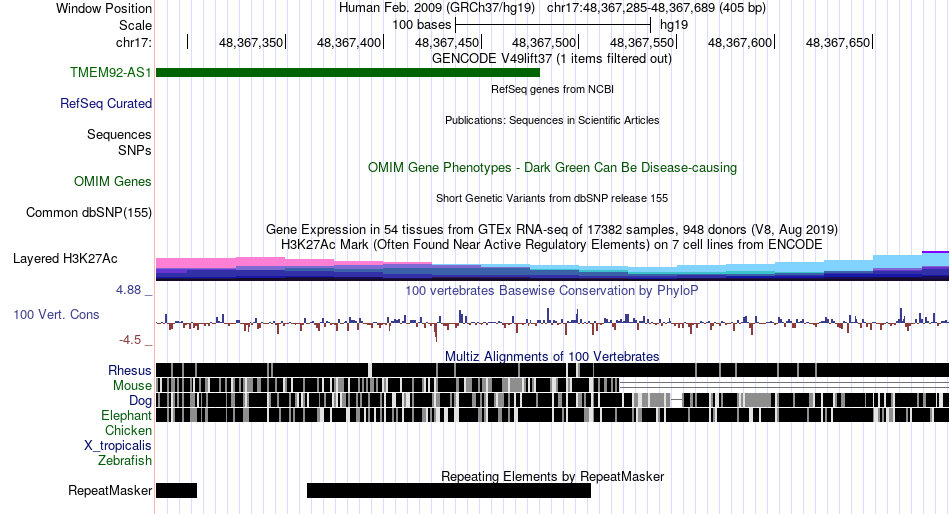This screenshot has height=514, width=950.
Task: Click the GENCODE V49lift37 track title
Action: [552, 59]
